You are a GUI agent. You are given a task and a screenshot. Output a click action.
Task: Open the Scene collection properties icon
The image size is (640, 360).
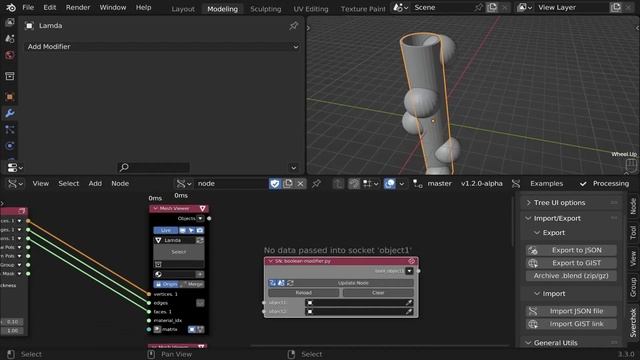click(10, 76)
